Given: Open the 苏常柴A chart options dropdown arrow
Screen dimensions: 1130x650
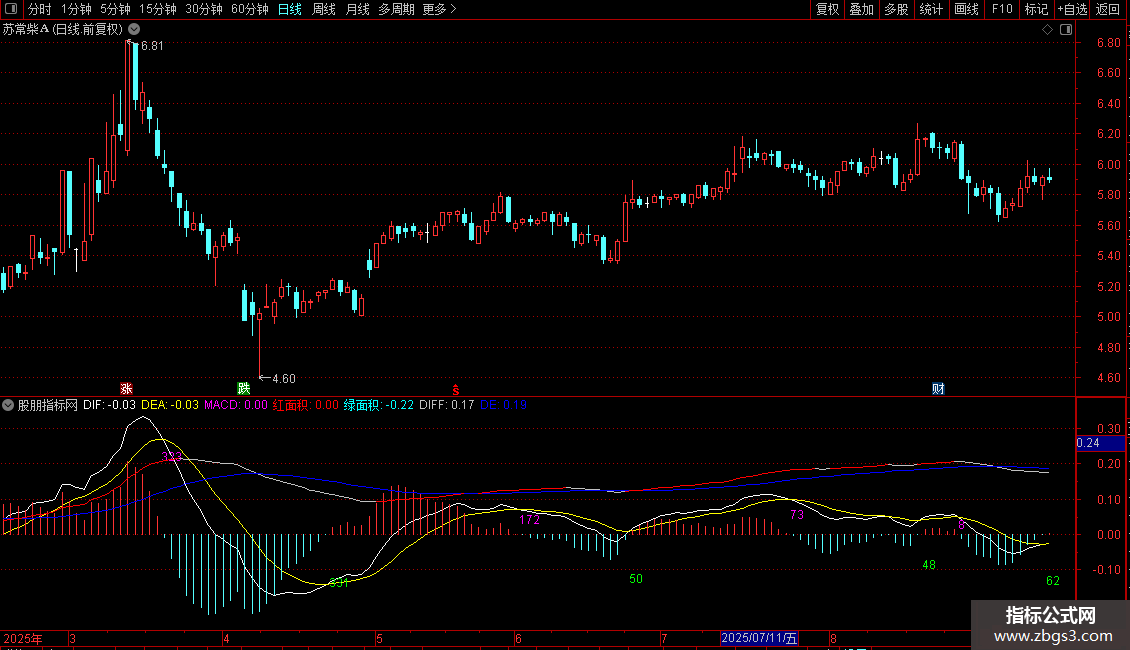Looking at the screenshot, I should [134, 30].
